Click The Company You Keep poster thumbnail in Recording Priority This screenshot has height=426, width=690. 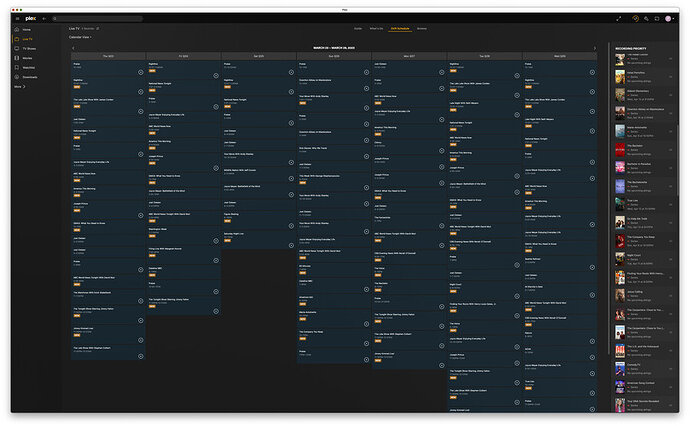[x=620, y=241]
